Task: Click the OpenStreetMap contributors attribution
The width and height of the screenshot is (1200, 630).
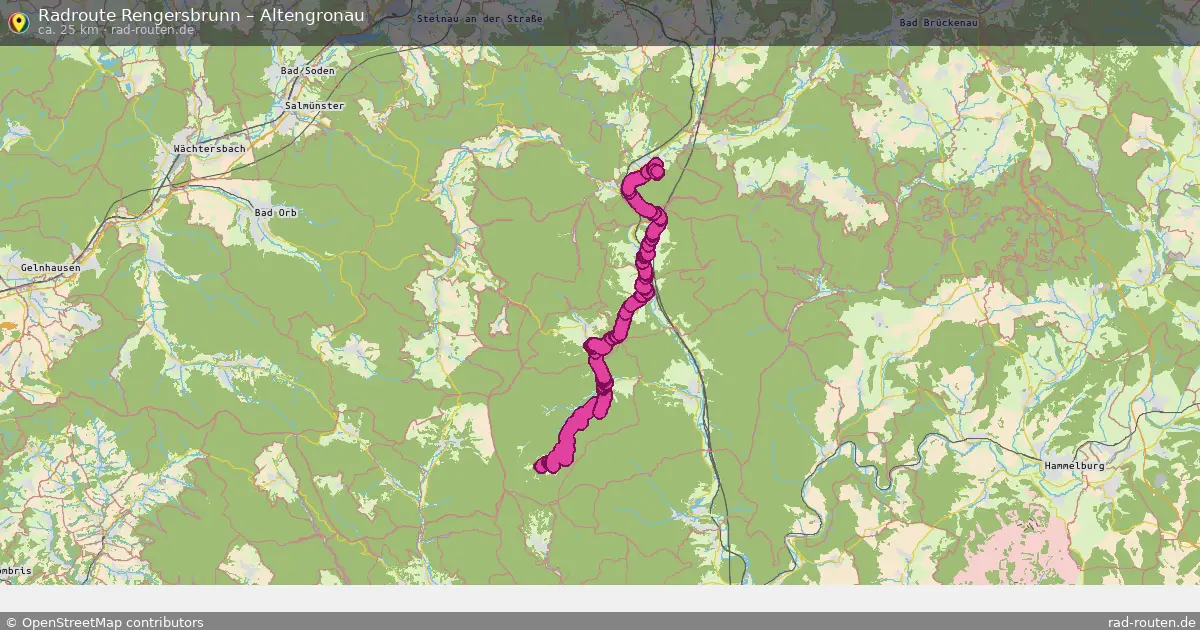Action: point(104,622)
